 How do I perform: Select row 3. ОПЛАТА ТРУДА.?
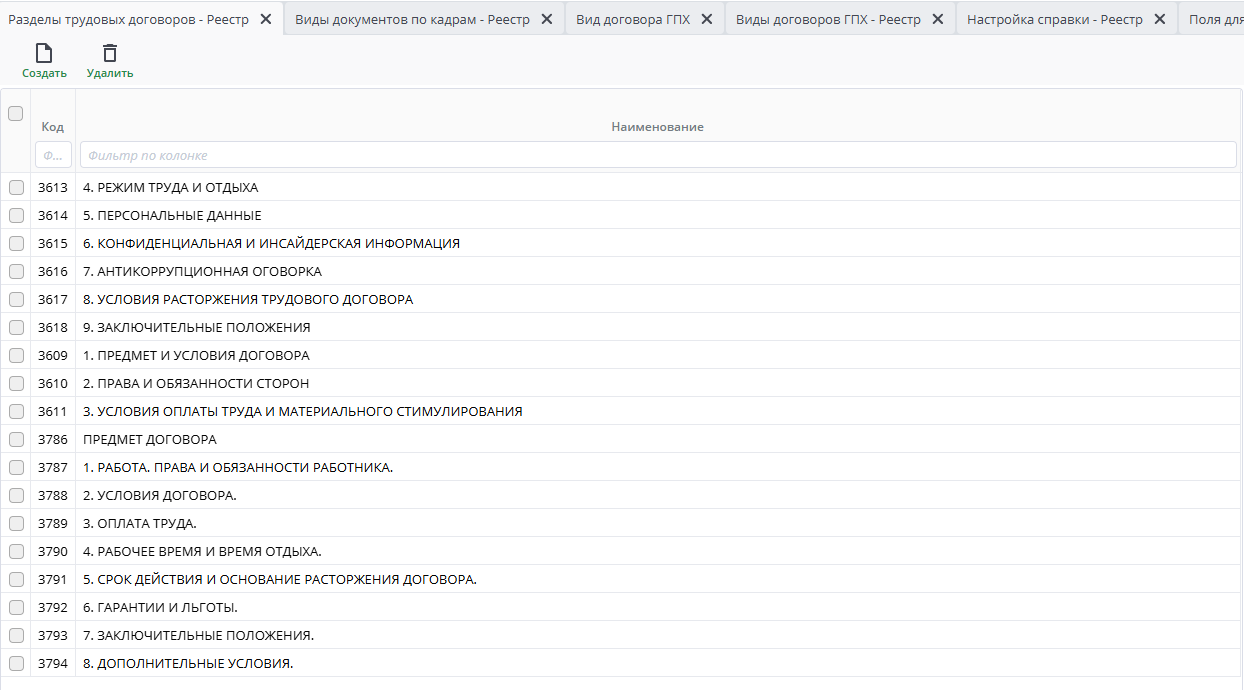(622, 523)
